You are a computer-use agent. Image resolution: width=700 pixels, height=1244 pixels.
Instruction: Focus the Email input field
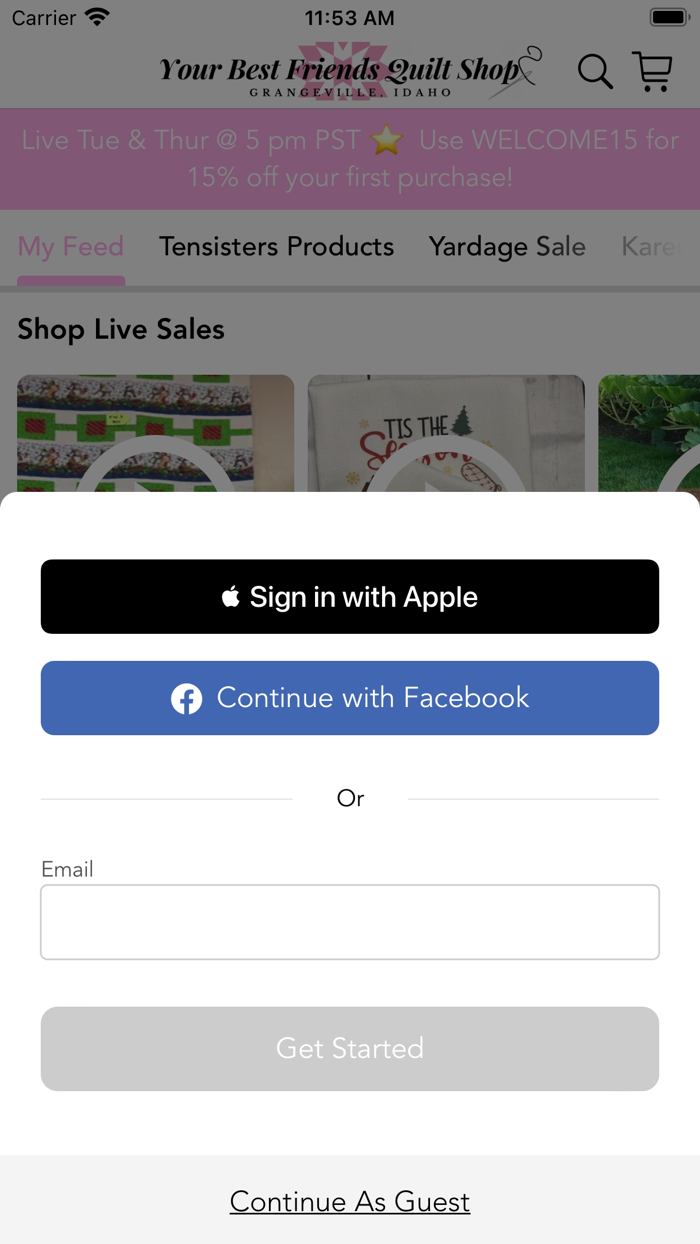tap(350, 922)
